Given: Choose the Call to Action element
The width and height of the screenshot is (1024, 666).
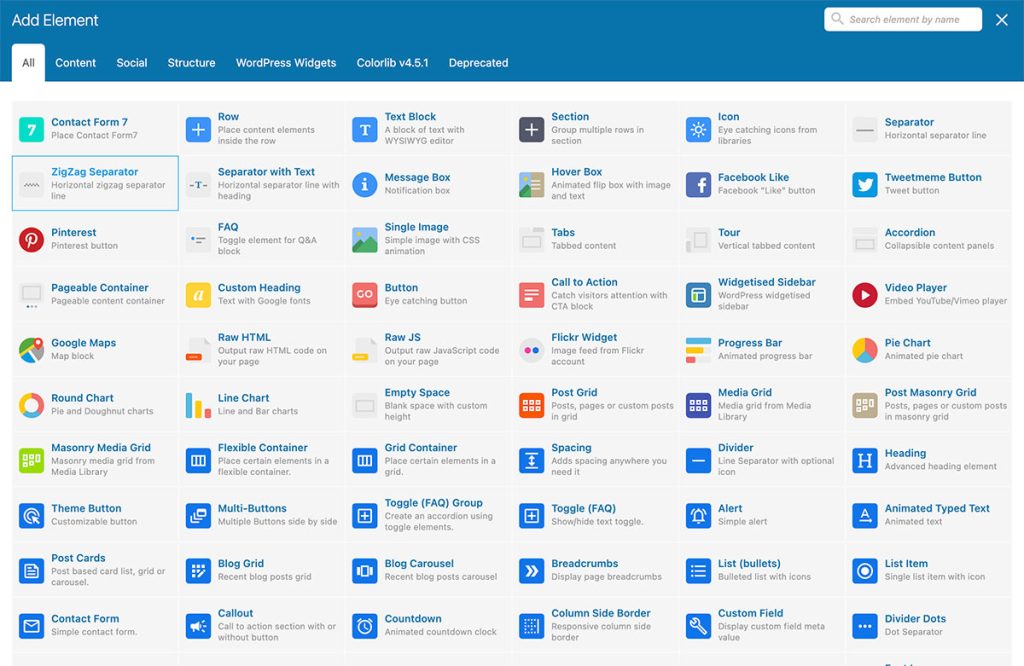Looking at the screenshot, I should coord(593,293).
